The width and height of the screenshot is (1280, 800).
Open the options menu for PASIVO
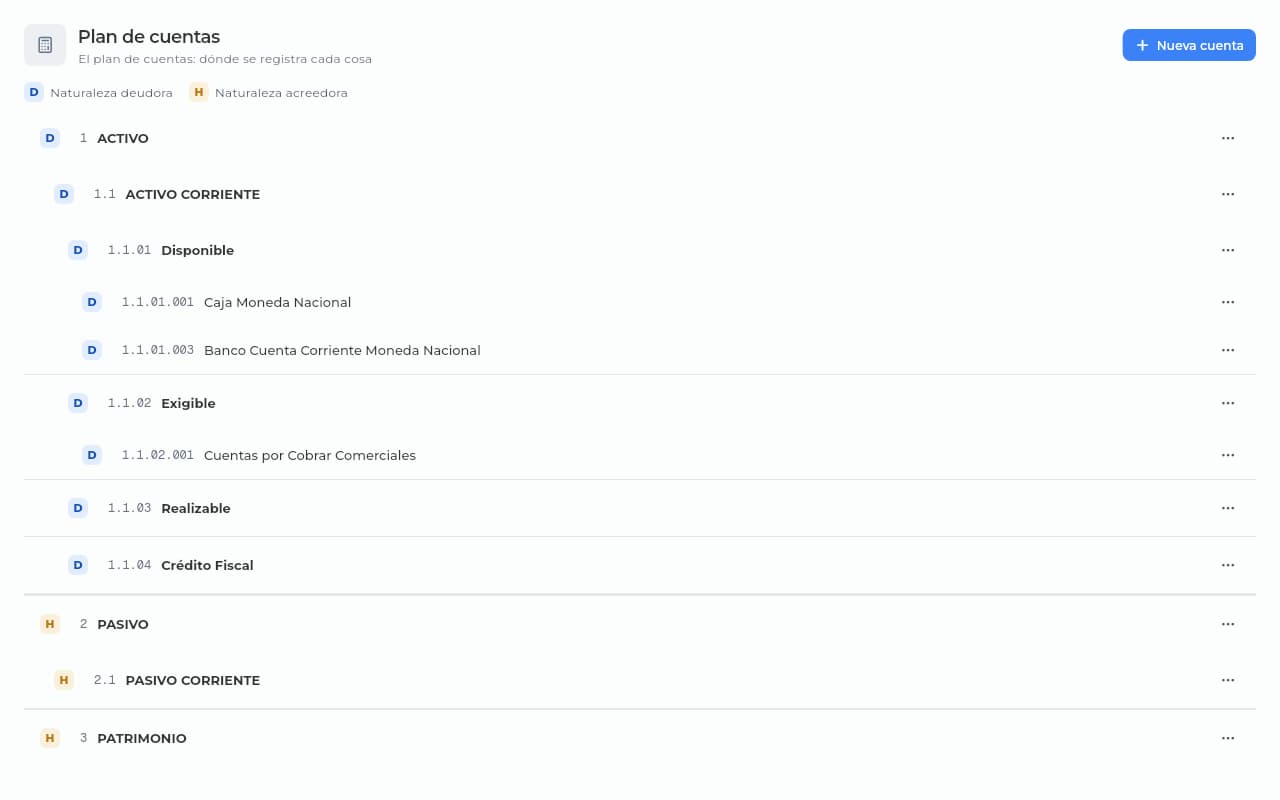1228,624
